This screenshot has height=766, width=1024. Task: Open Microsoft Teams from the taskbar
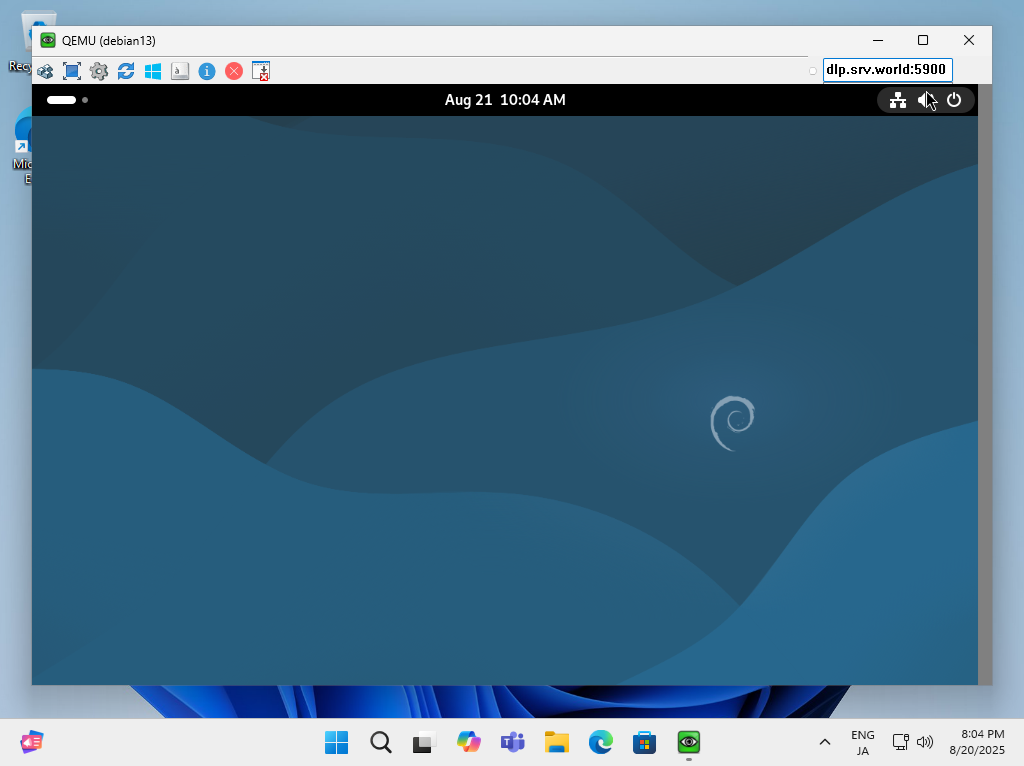(x=513, y=742)
